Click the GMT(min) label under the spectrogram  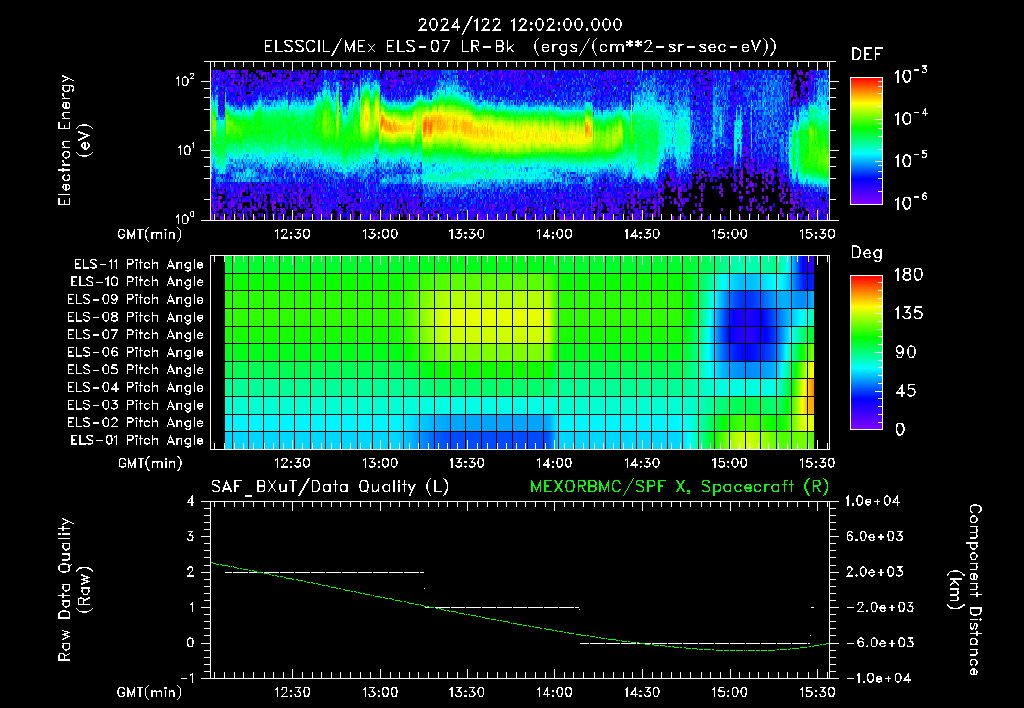[x=150, y=234]
